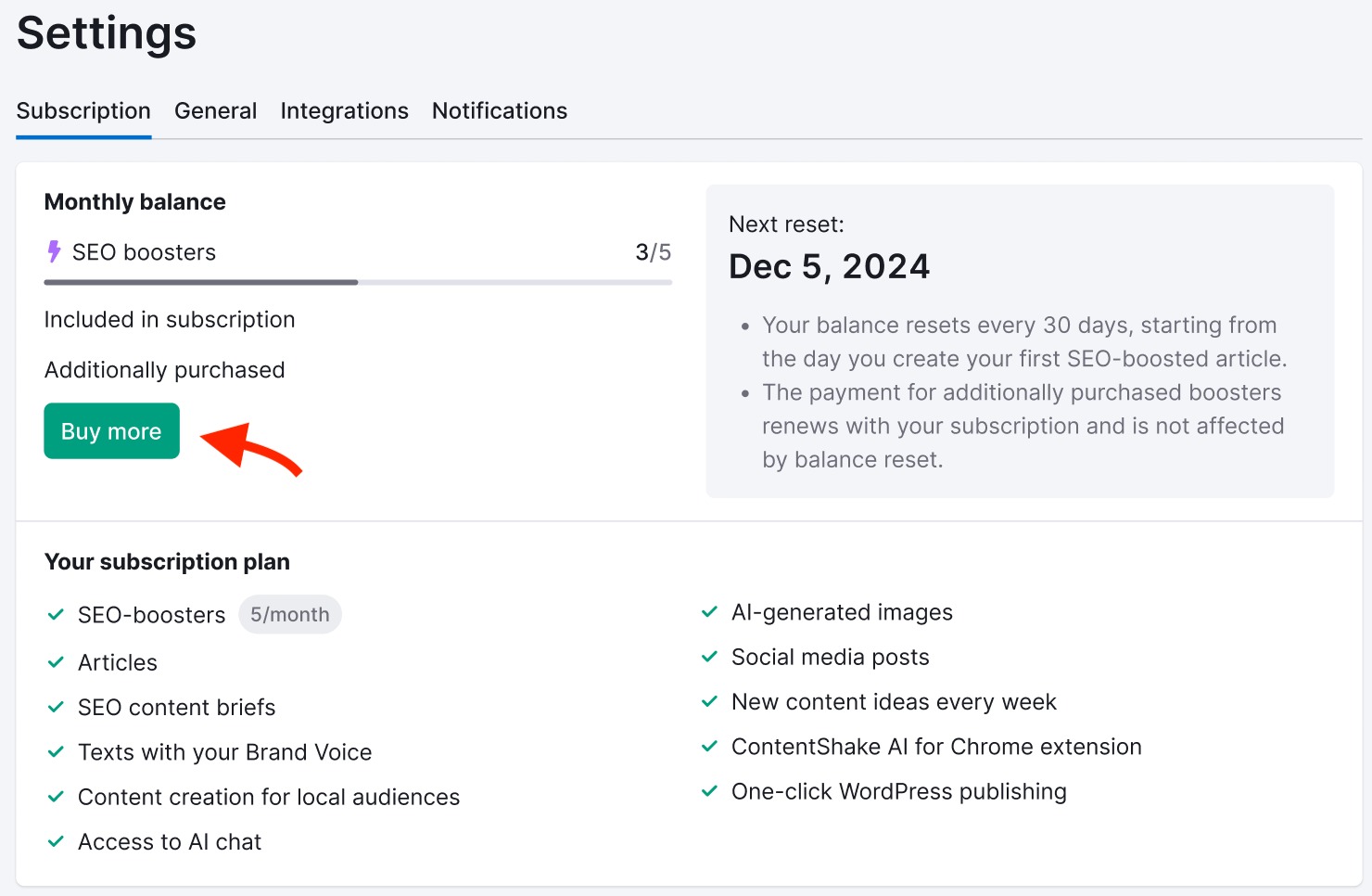
Task: Open the Notifications tab
Action: pyautogui.click(x=500, y=111)
